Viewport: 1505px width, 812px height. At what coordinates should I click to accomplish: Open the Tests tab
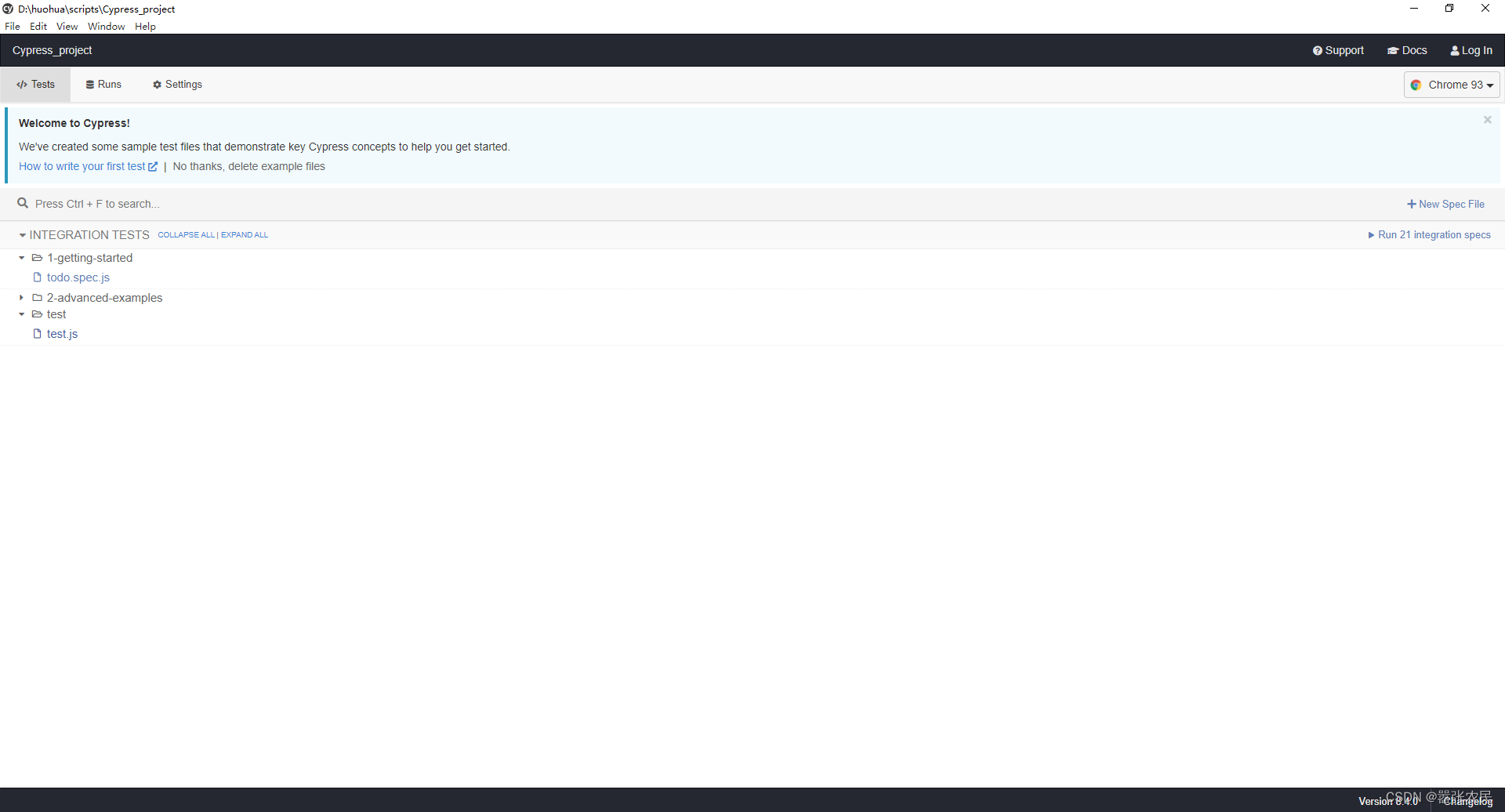(x=35, y=85)
